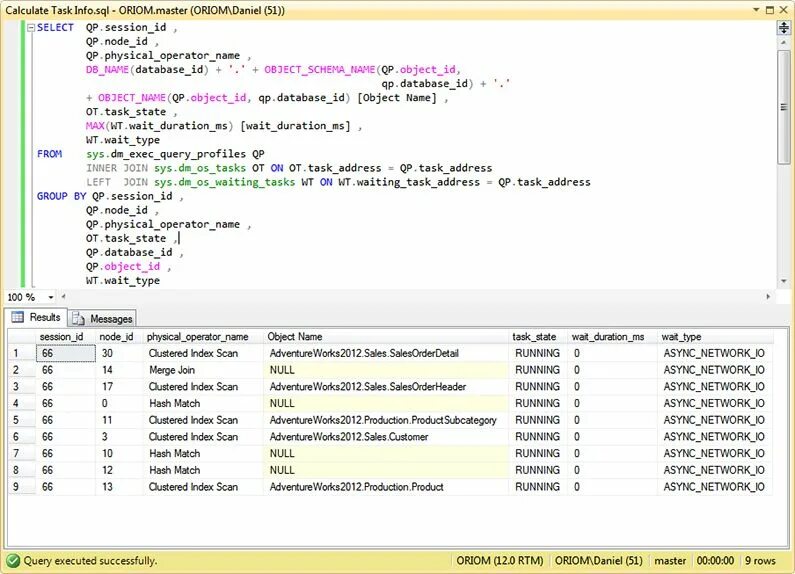Select row header 1 in results
The height and width of the screenshot is (574, 795).
(x=22, y=353)
